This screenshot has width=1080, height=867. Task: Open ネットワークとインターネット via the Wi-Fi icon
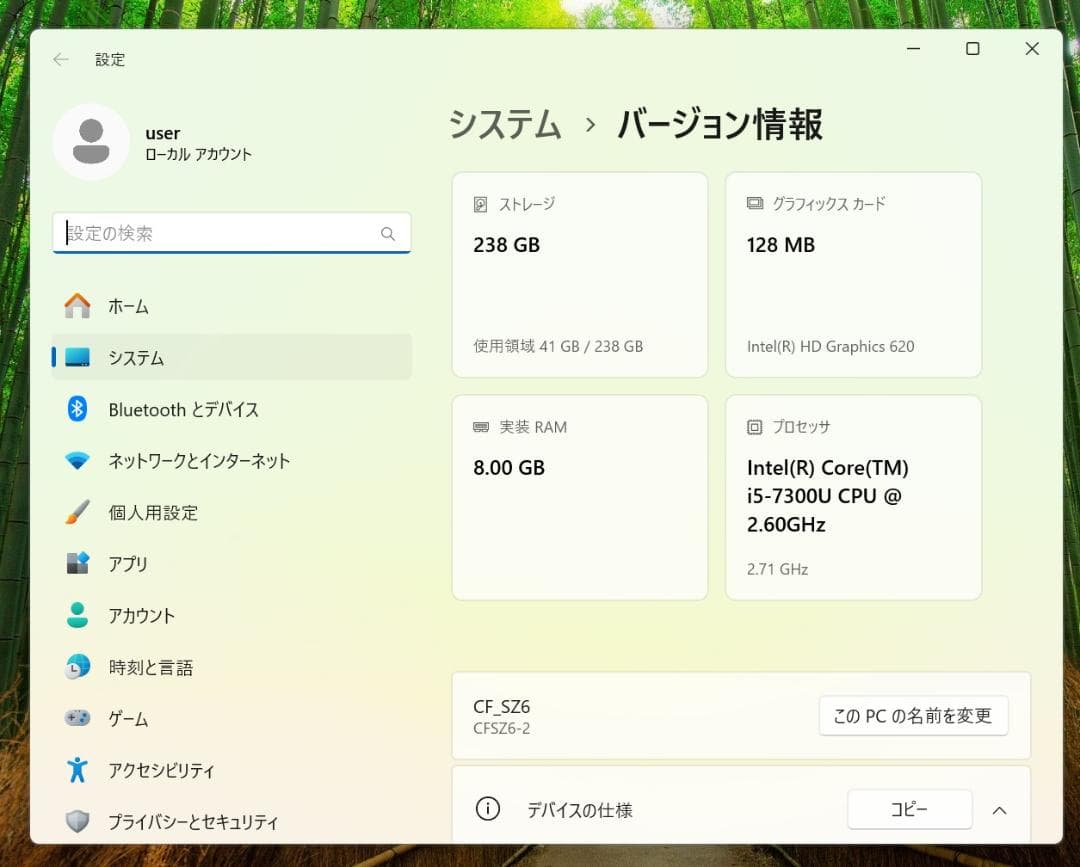pos(78,460)
